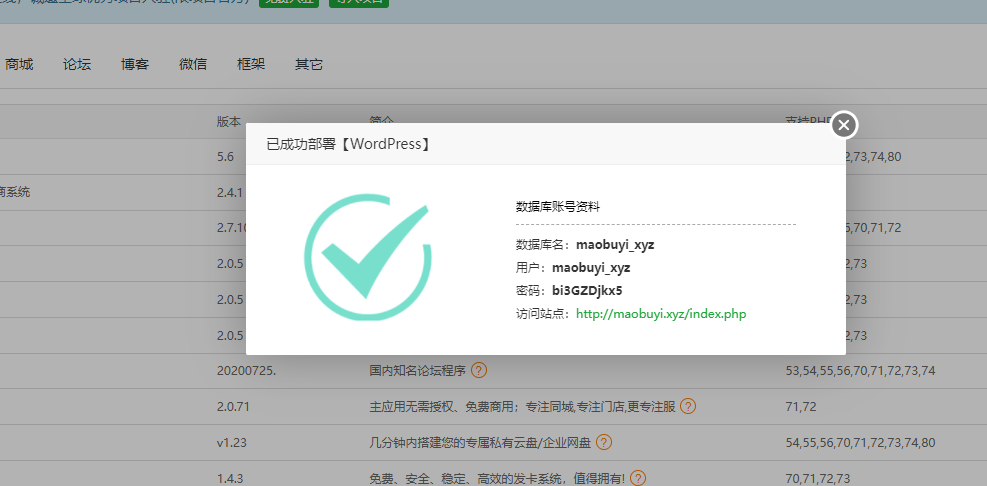Switch to the 框架 category tab
The height and width of the screenshot is (486, 987).
(x=251, y=64)
